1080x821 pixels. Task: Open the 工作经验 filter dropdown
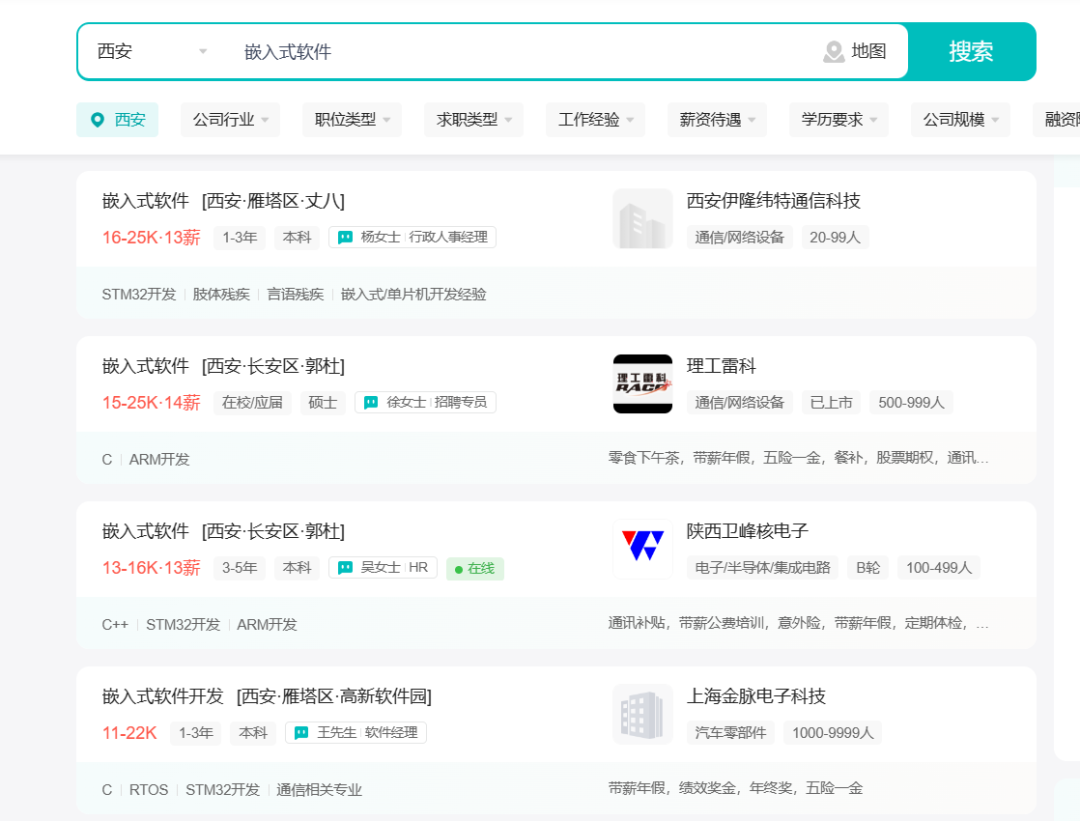click(596, 120)
